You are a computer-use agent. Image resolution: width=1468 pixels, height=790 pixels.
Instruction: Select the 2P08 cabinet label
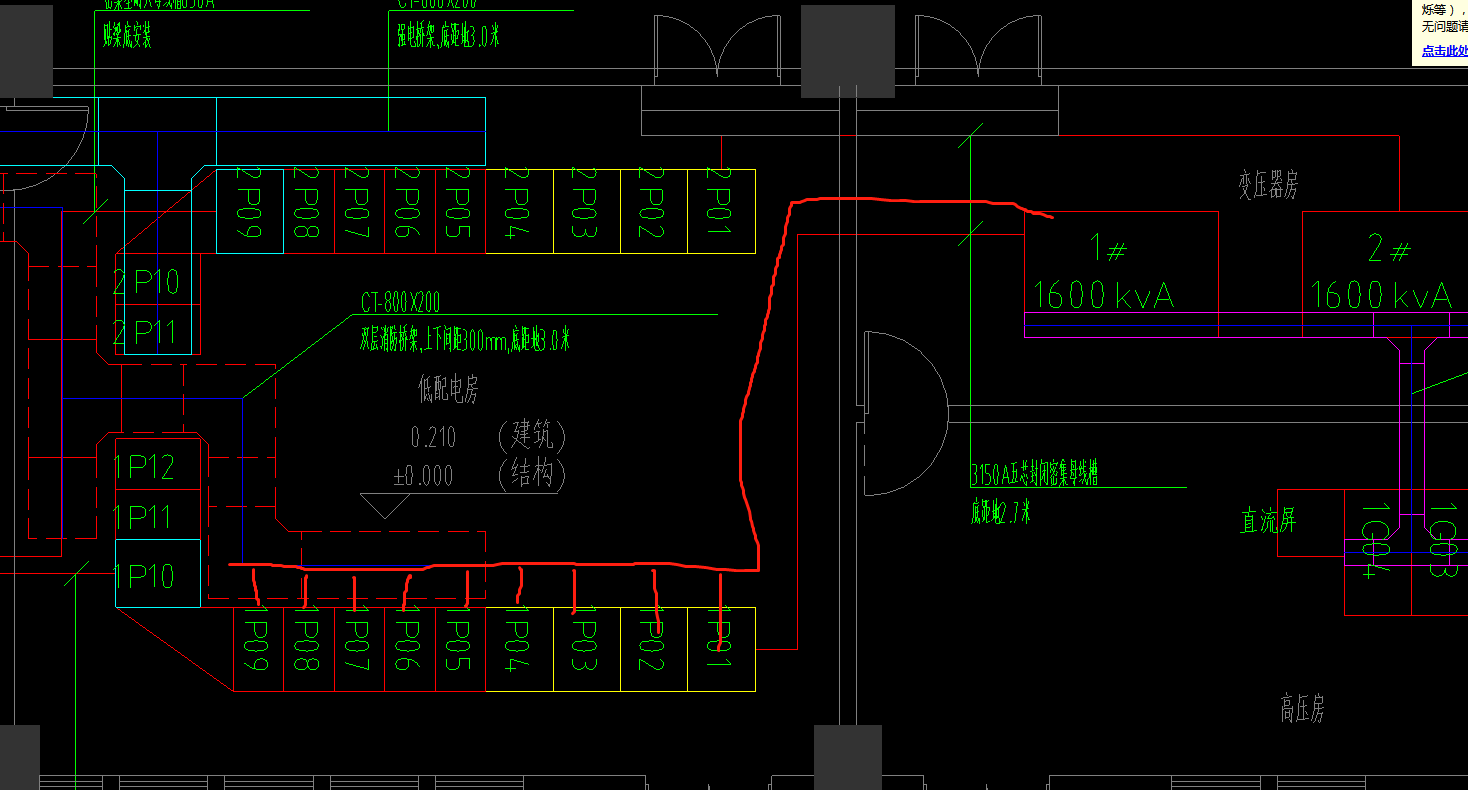pos(305,204)
